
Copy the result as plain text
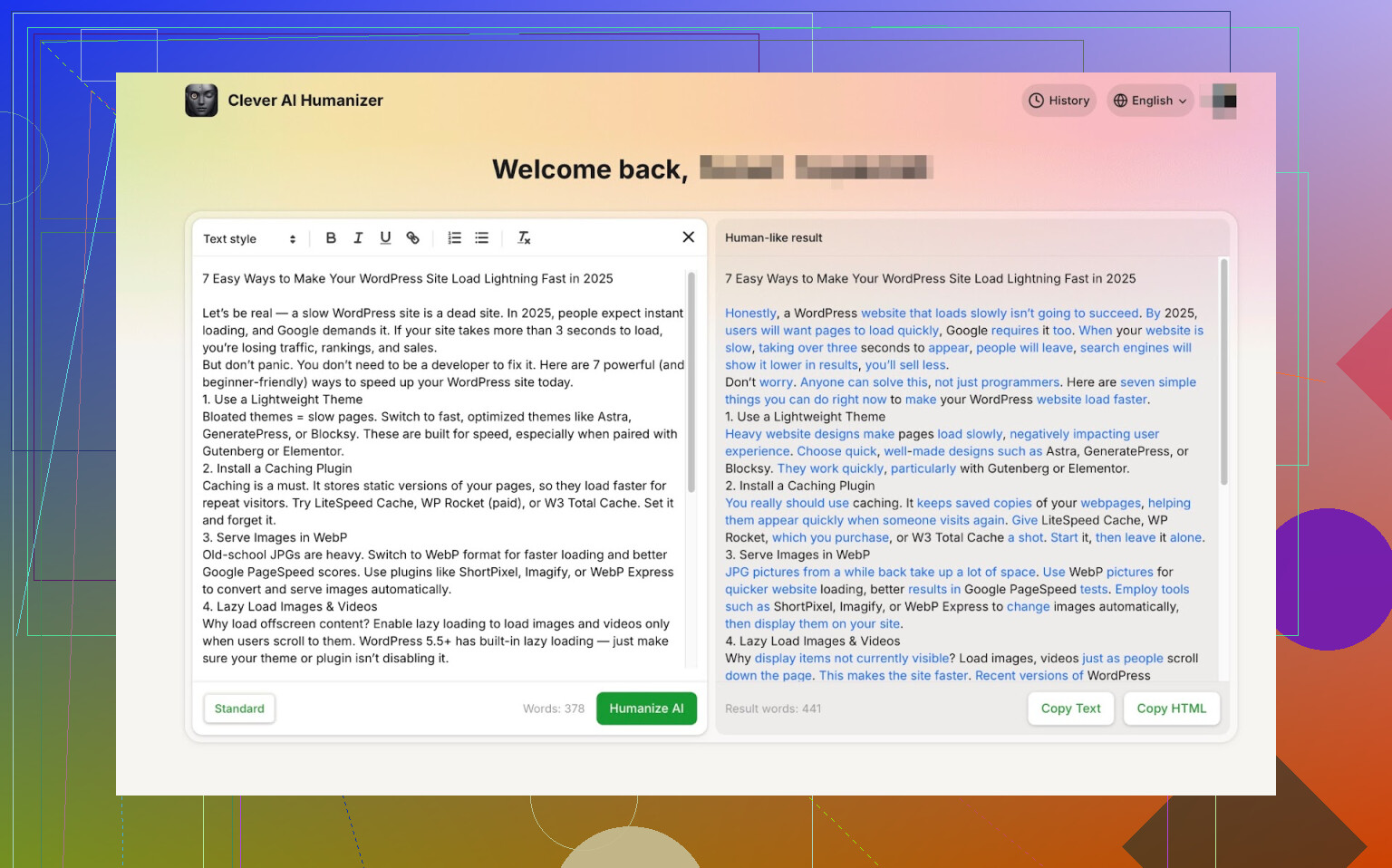click(x=1070, y=709)
